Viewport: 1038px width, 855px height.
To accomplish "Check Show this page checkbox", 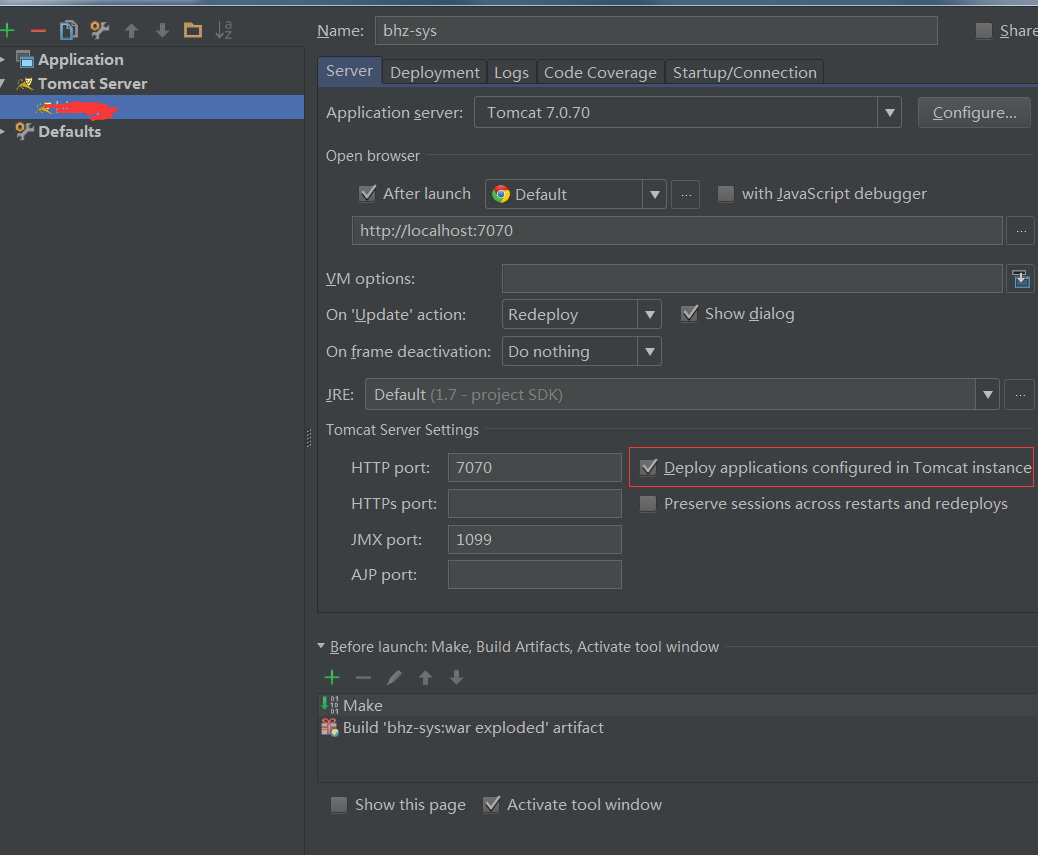I will tap(339, 804).
